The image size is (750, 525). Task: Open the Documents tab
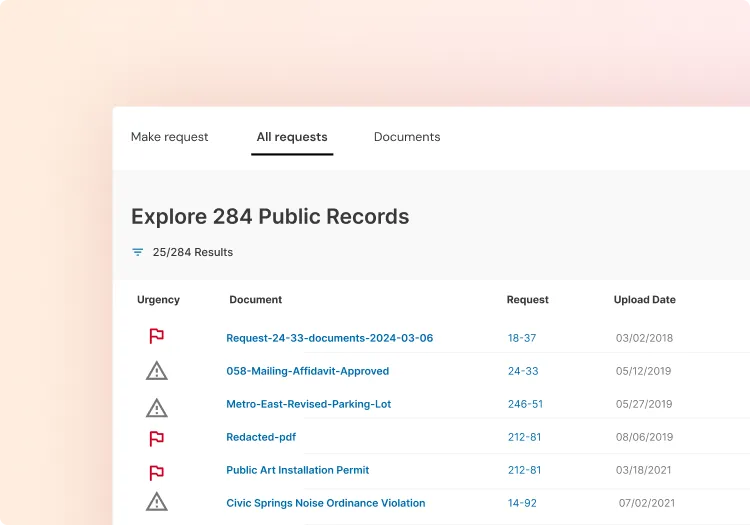[x=407, y=137]
